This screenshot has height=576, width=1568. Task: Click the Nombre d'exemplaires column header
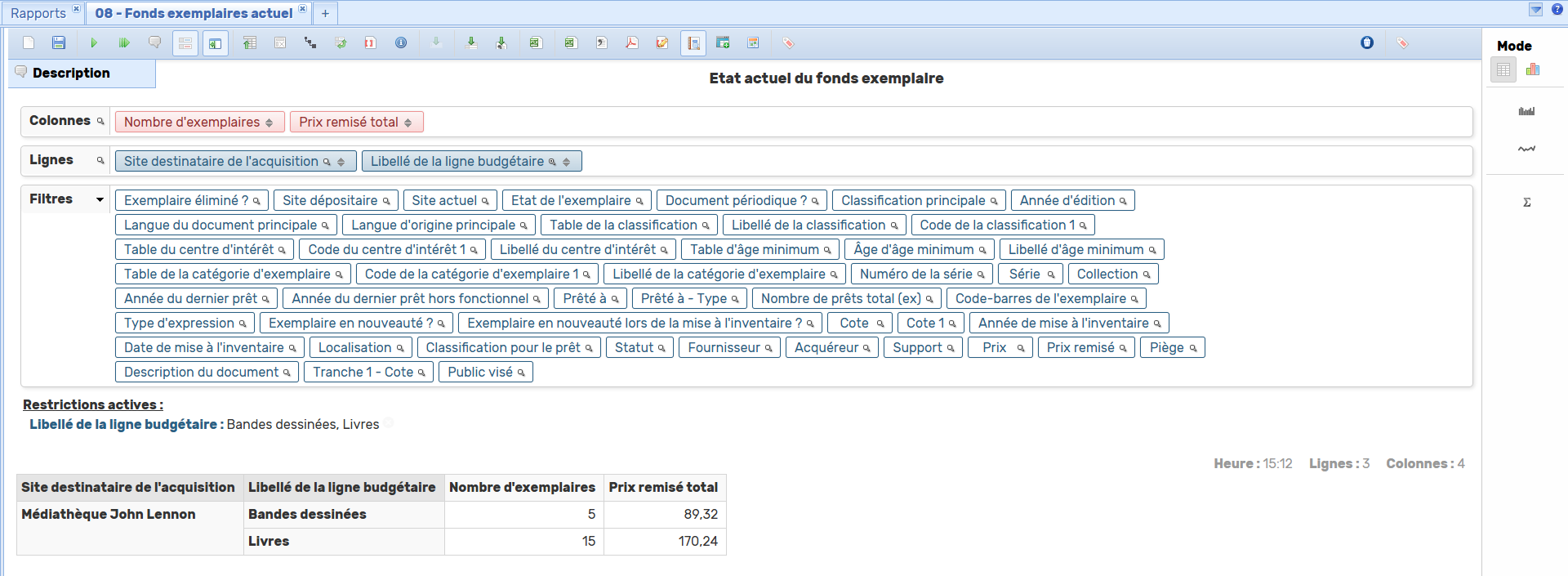click(523, 487)
